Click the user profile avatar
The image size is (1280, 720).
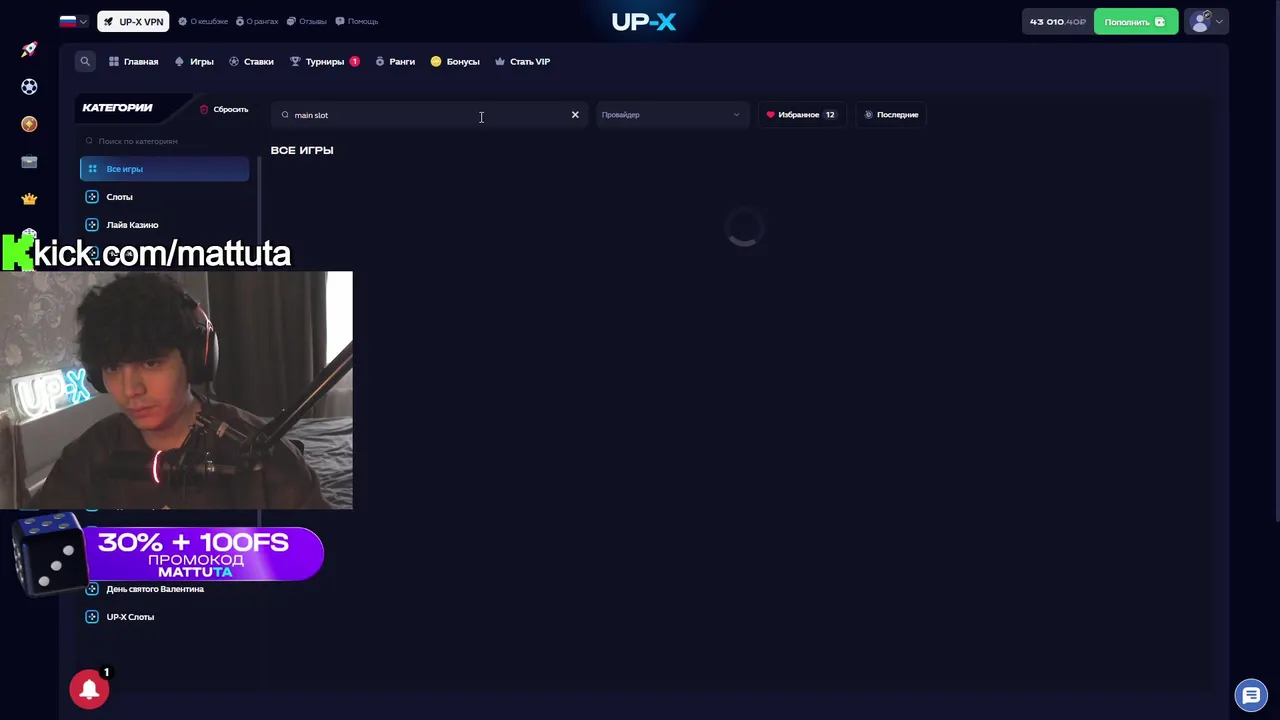tap(1201, 22)
